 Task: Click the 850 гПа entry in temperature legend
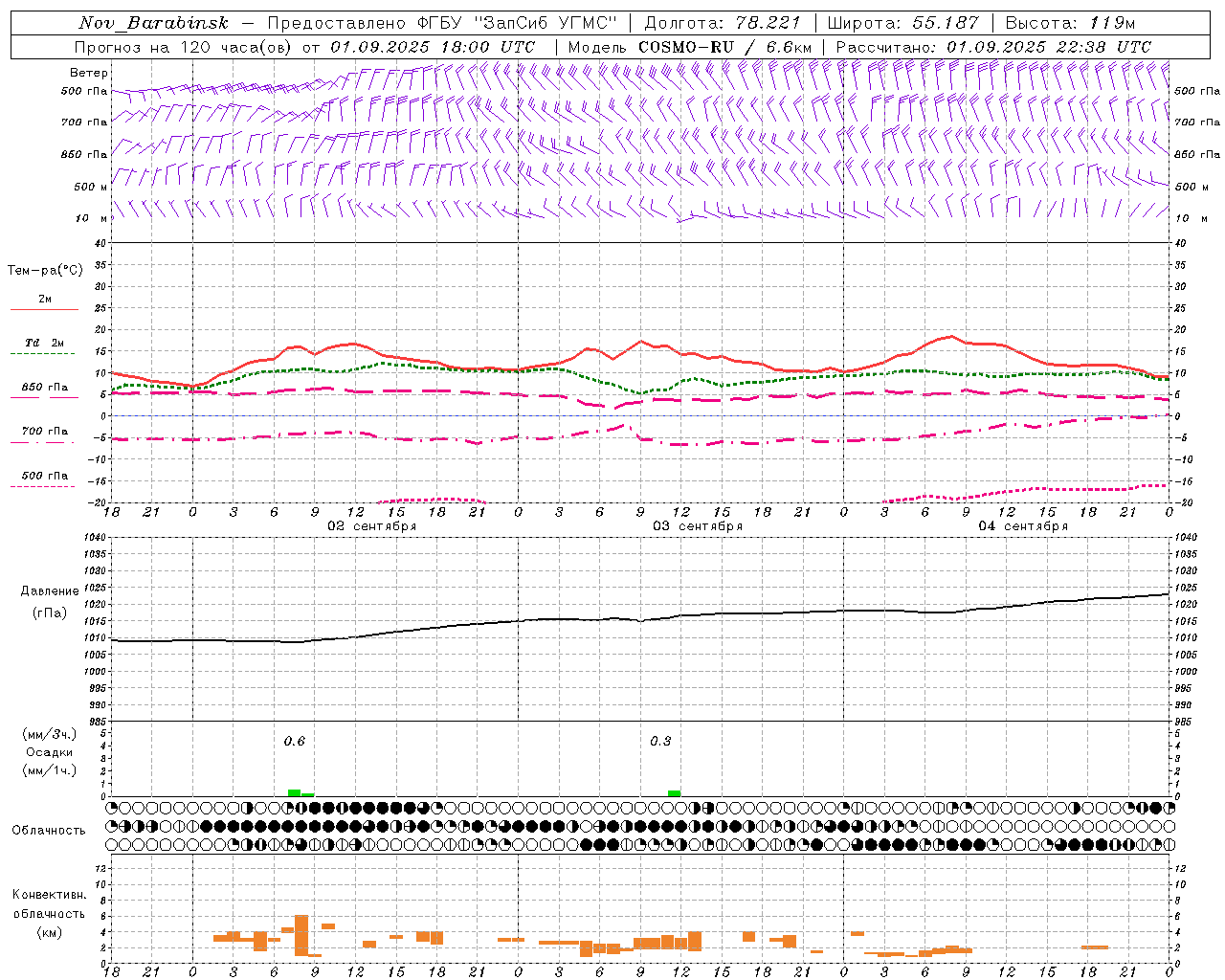pyautogui.click(x=44, y=388)
